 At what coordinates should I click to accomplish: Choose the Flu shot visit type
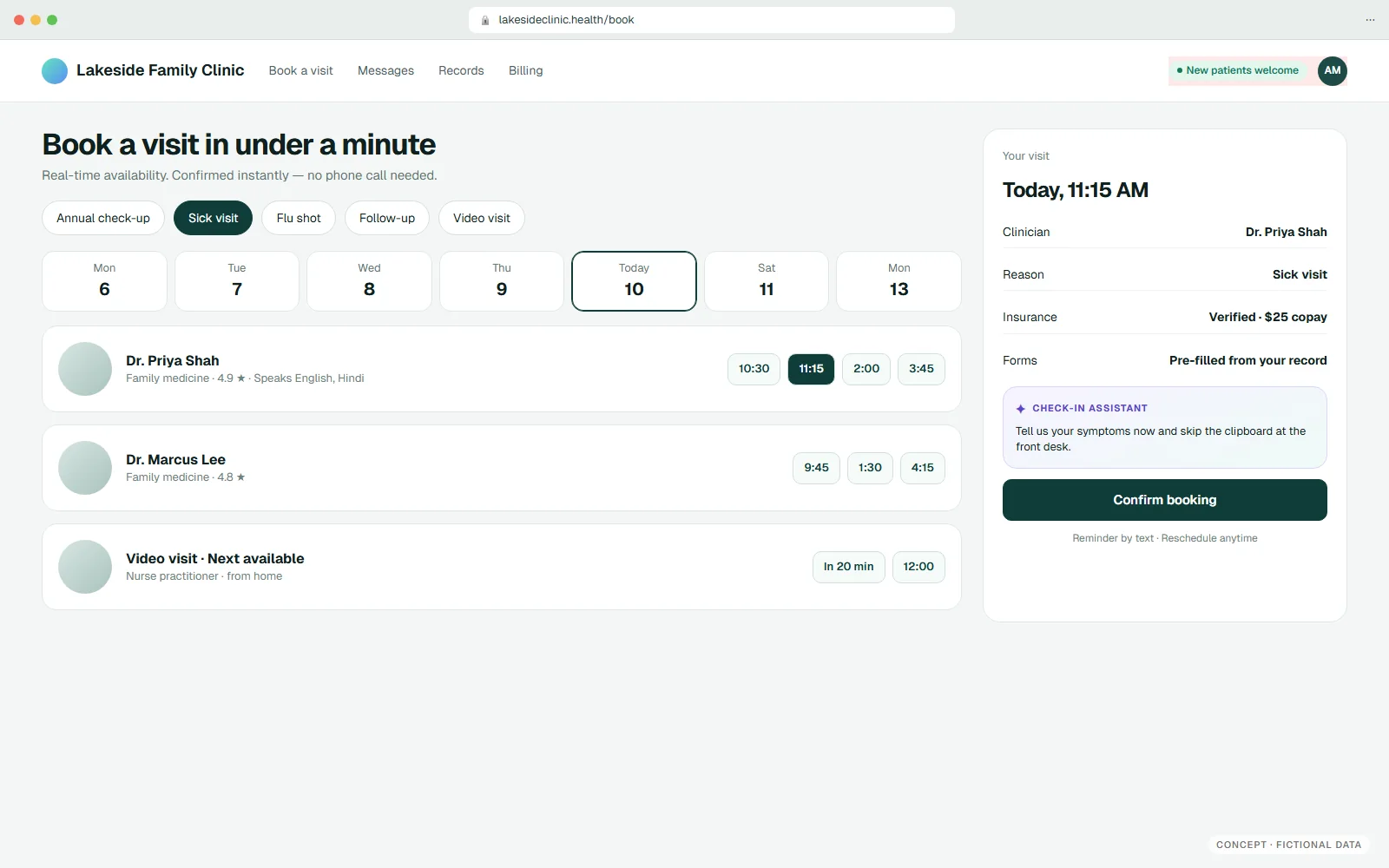299,218
